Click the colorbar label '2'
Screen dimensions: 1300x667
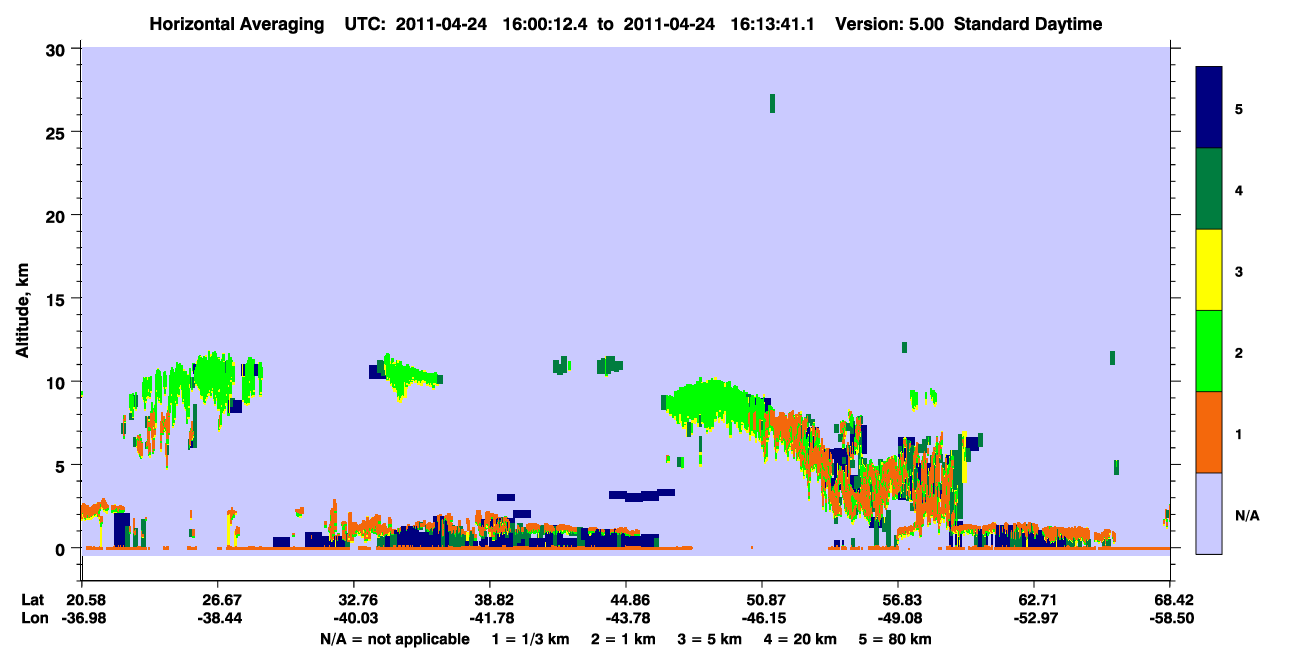click(1239, 353)
